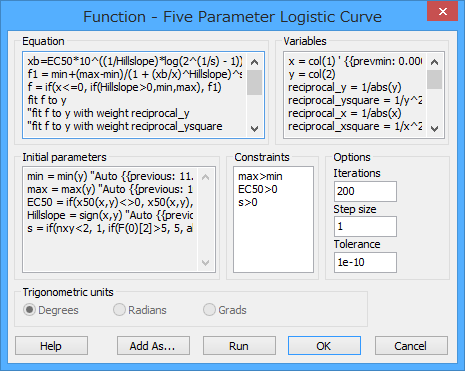Image resolution: width=465 pixels, height=371 pixels.
Task: Select the Grads radio button
Action: (x=209, y=310)
